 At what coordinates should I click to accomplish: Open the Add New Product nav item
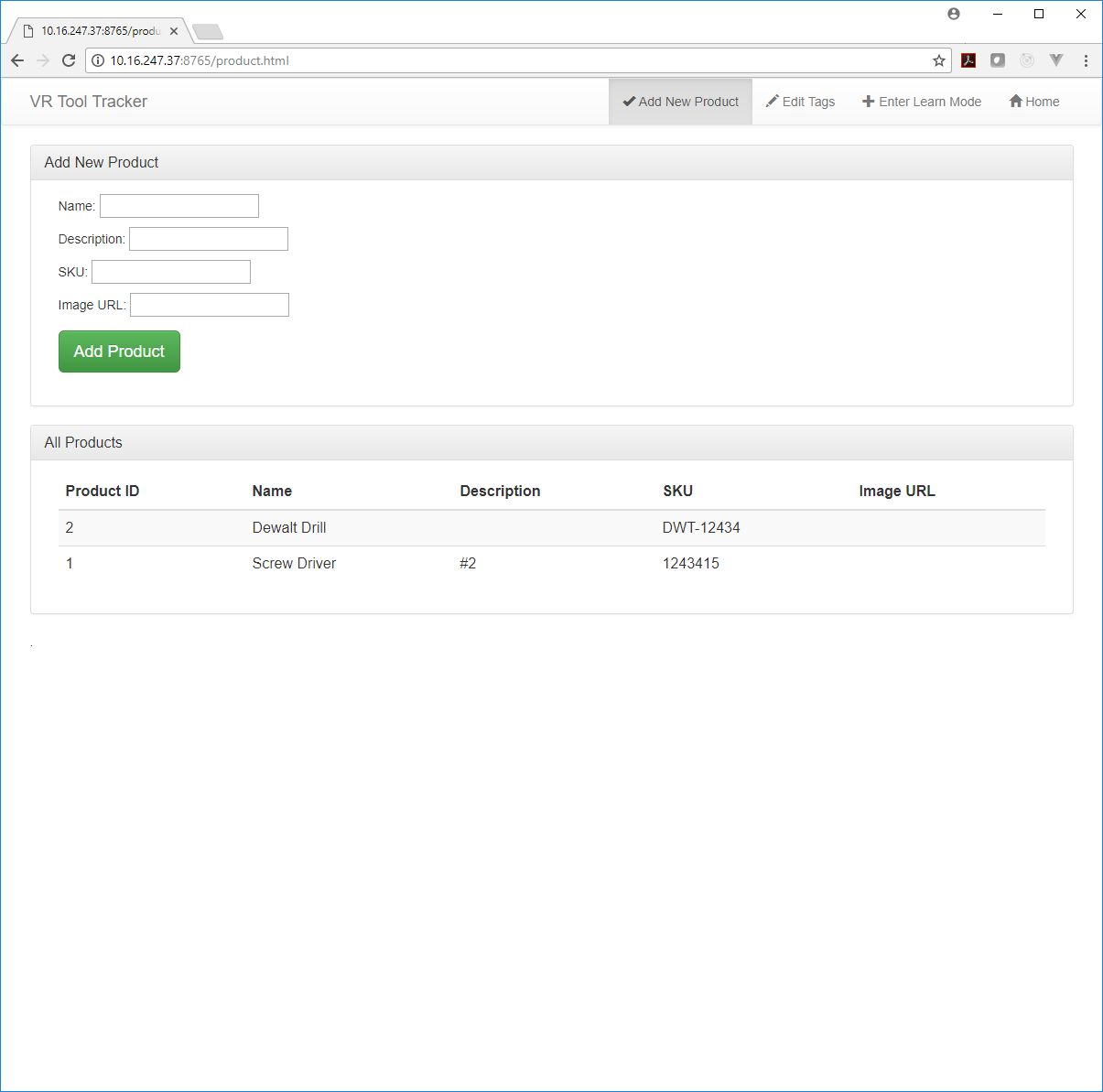coord(680,102)
